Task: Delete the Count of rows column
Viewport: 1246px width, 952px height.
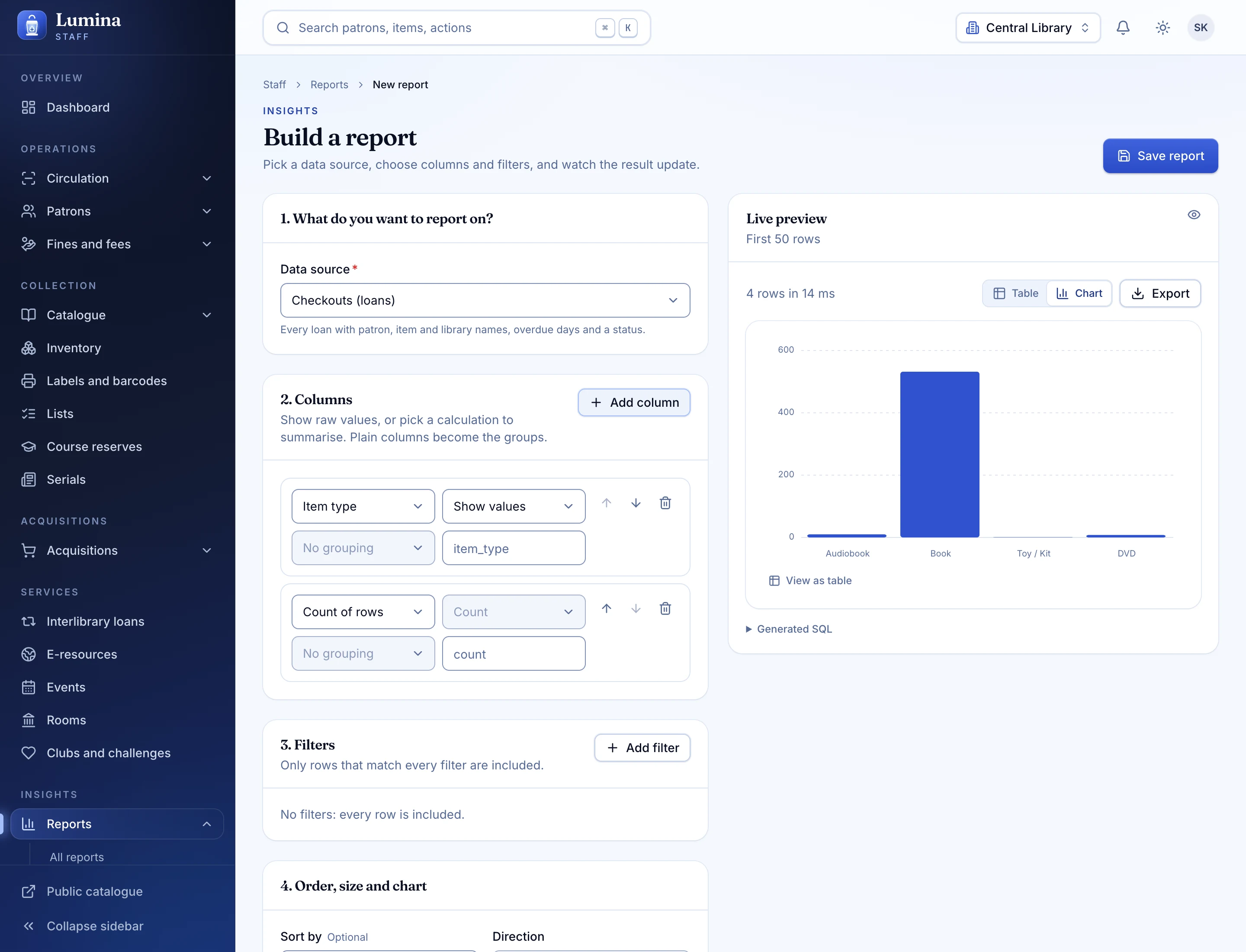Action: (x=665, y=608)
